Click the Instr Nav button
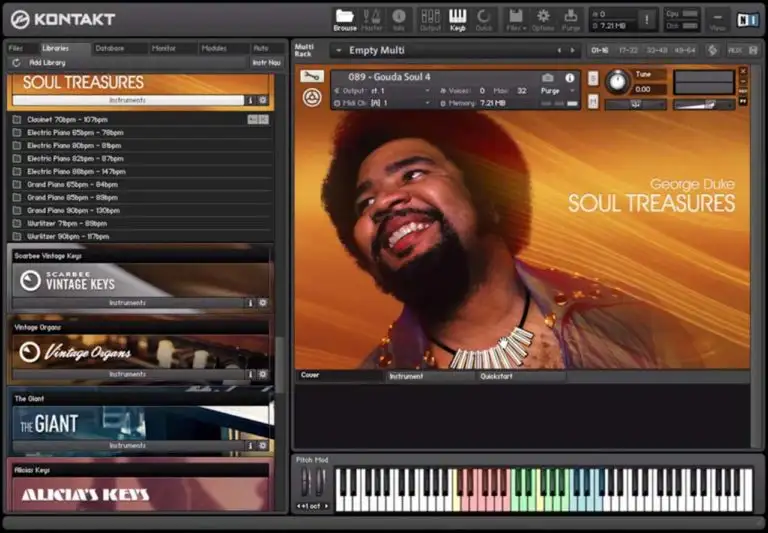The image size is (768, 533). [x=266, y=63]
